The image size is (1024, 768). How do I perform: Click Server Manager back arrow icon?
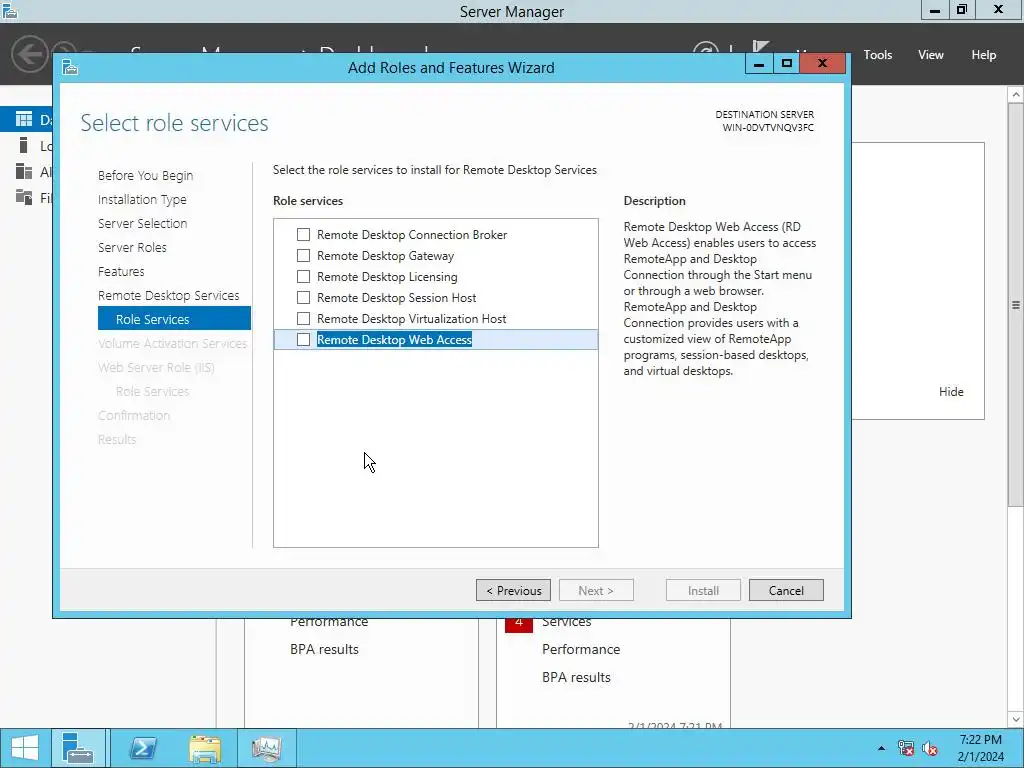(x=29, y=54)
